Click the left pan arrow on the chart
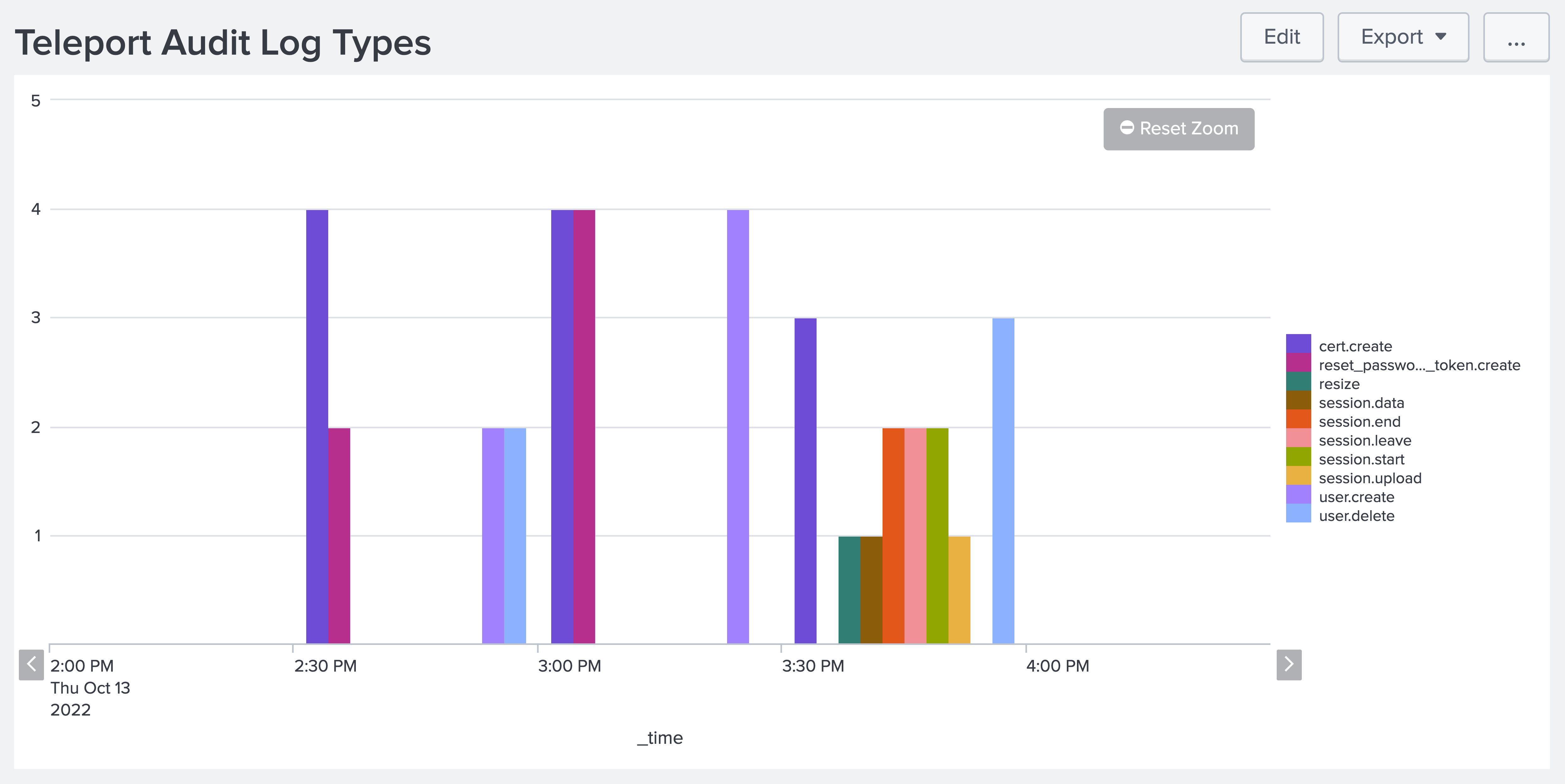The height and width of the screenshot is (784, 1565). (x=31, y=664)
